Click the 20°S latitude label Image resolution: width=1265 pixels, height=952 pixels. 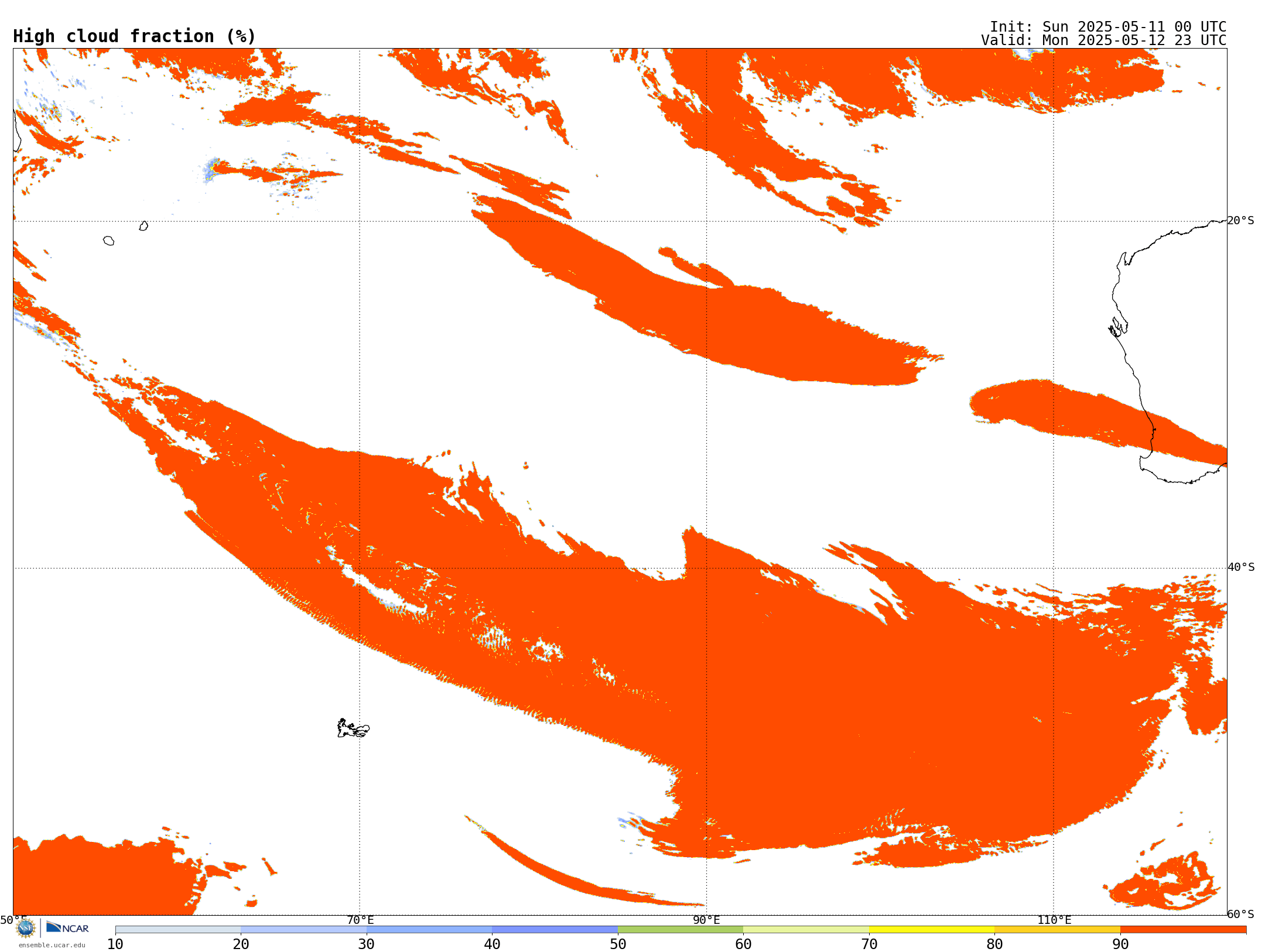(1241, 221)
